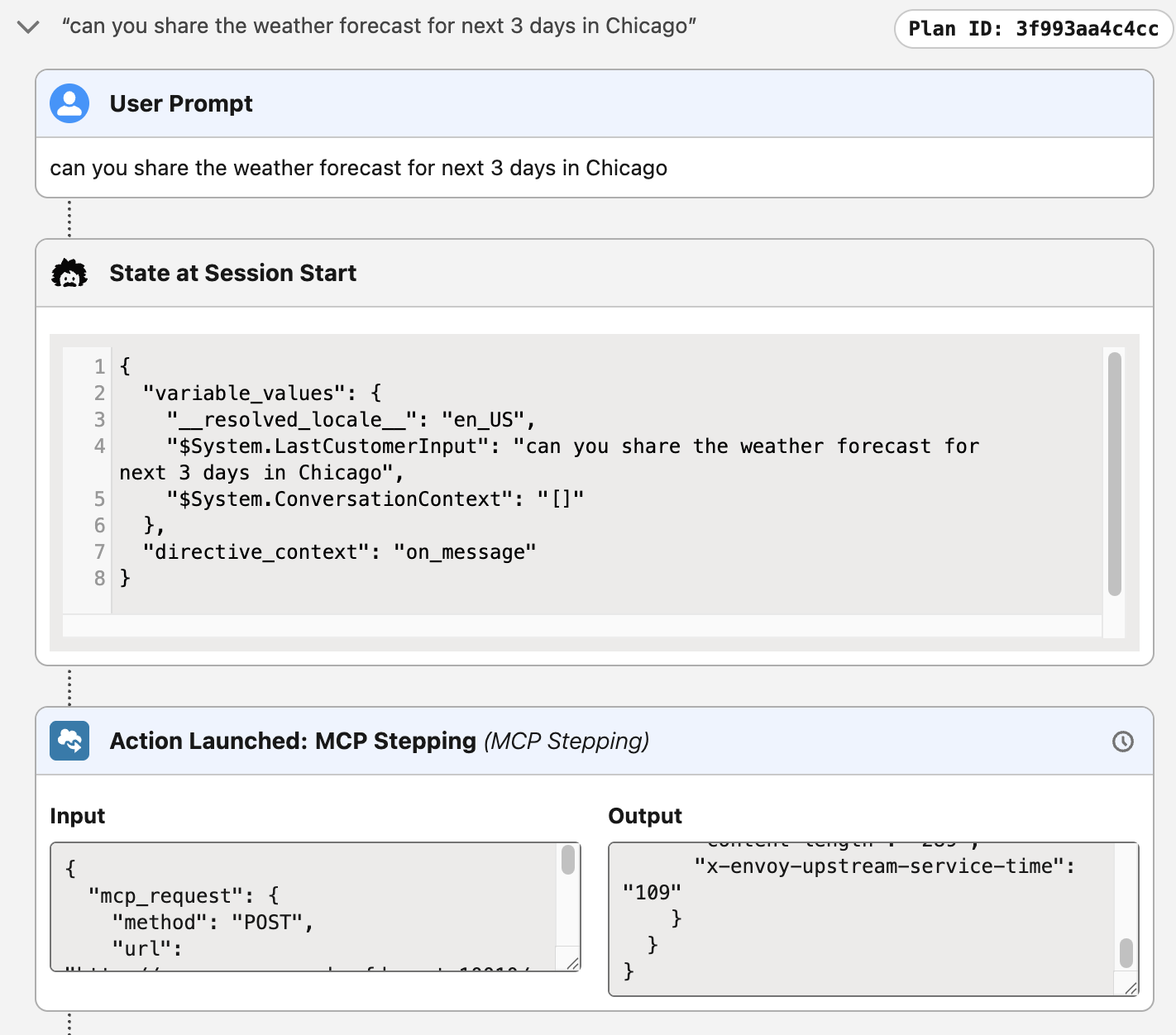Image resolution: width=1176 pixels, height=1035 pixels.
Task: Click the line number 1 in the gutter
Action: (99, 366)
